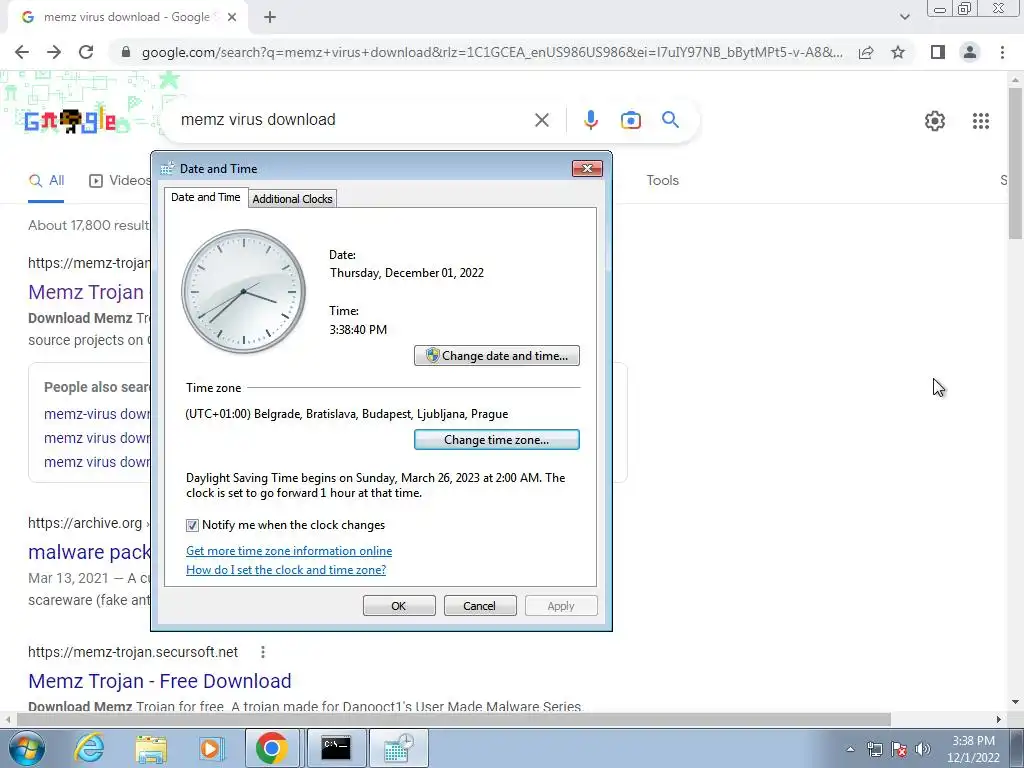Select the Date and Time tab
The image size is (1024, 768).
coord(206,197)
